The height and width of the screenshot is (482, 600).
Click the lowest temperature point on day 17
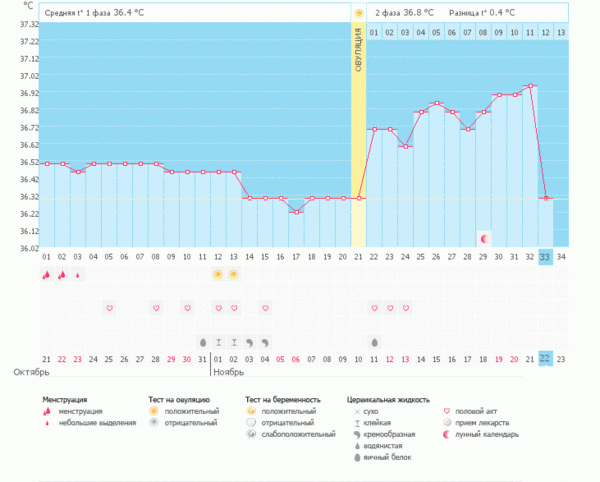pos(296,211)
